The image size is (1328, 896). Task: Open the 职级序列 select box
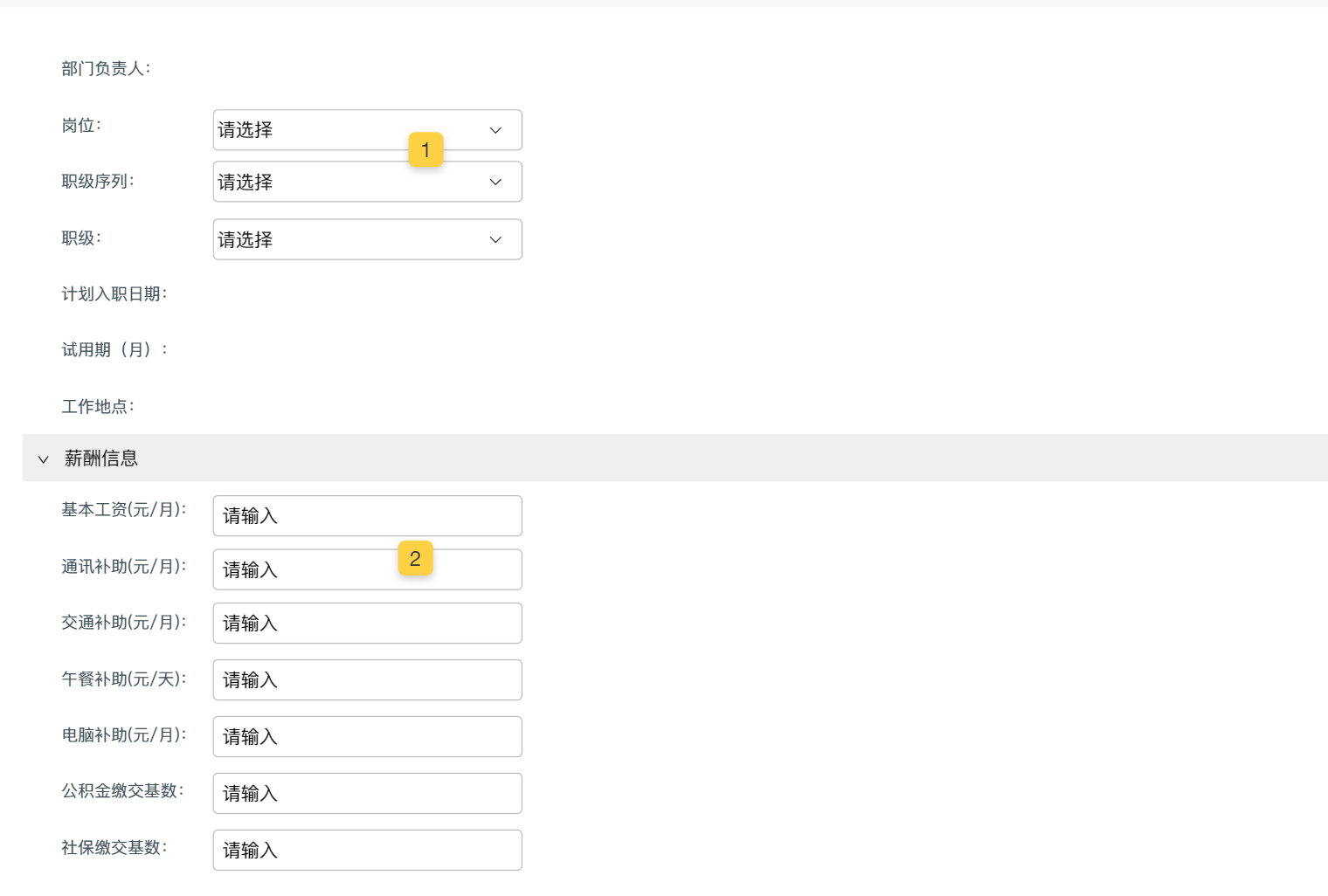coord(332,183)
